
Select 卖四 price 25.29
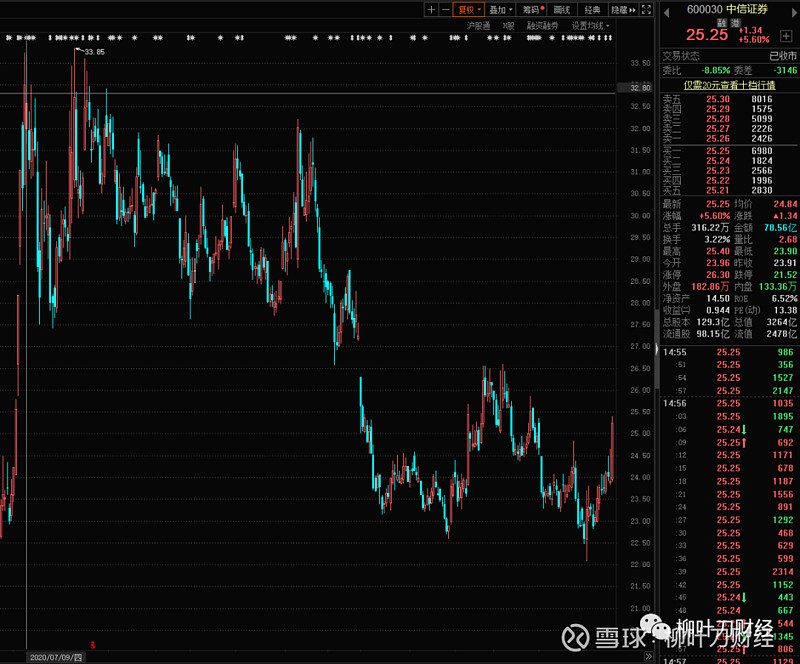[717, 109]
